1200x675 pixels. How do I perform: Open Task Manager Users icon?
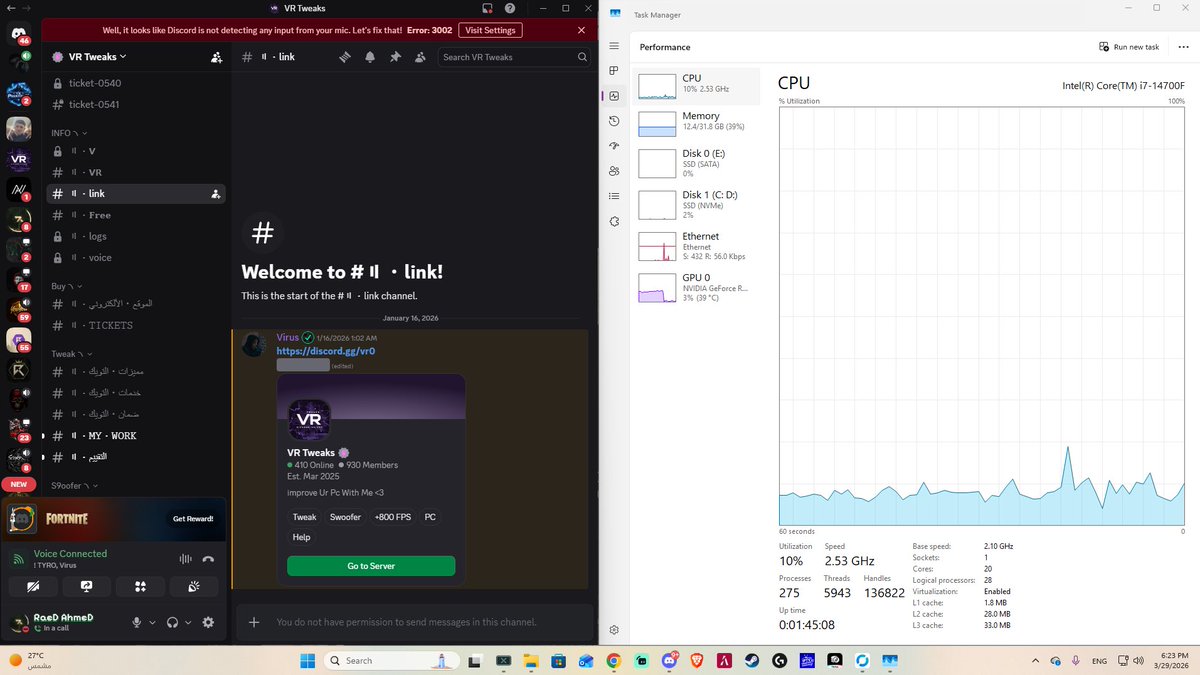(x=614, y=171)
